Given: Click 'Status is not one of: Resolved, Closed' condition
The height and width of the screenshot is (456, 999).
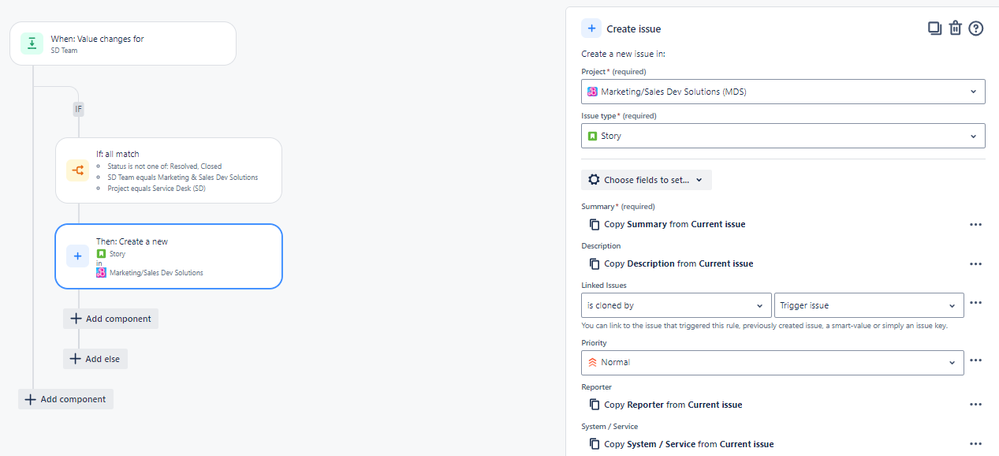Looking at the screenshot, I should 164,166.
